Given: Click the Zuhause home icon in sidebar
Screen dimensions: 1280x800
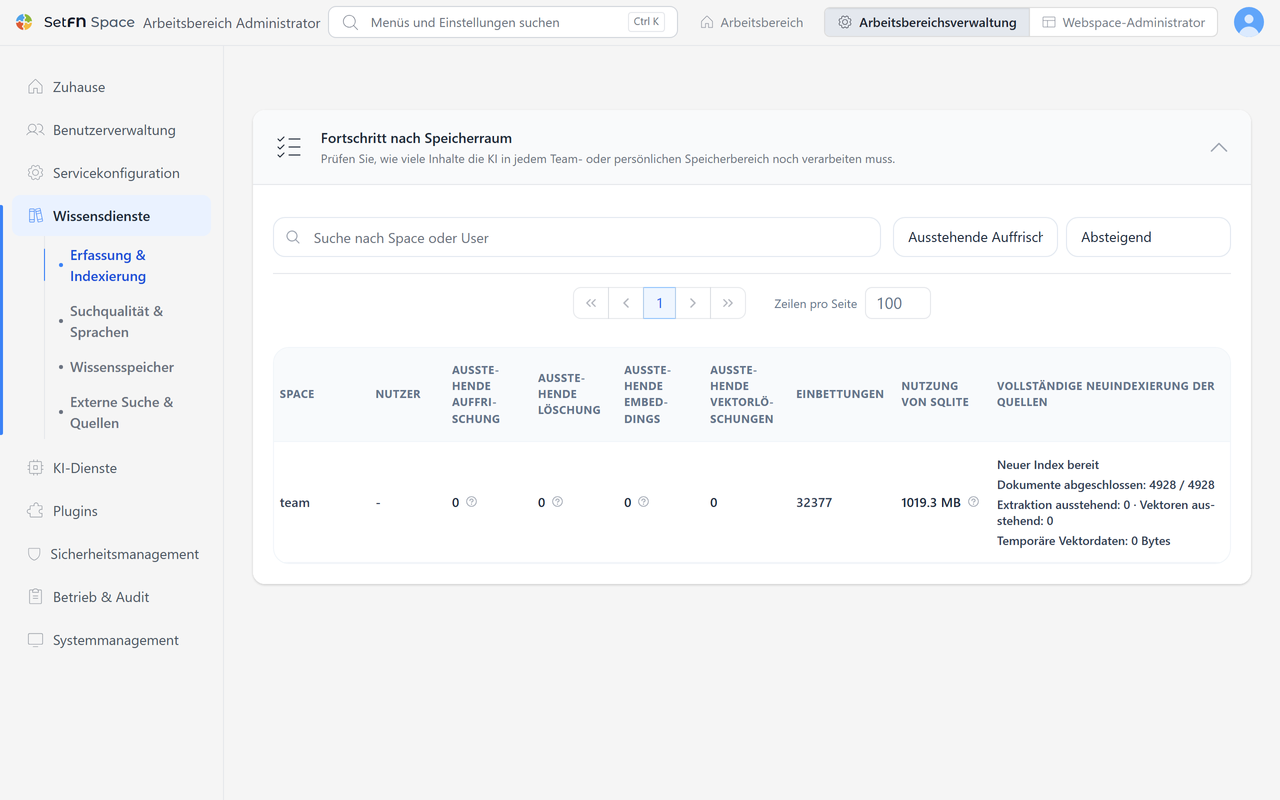Looking at the screenshot, I should tap(35, 87).
